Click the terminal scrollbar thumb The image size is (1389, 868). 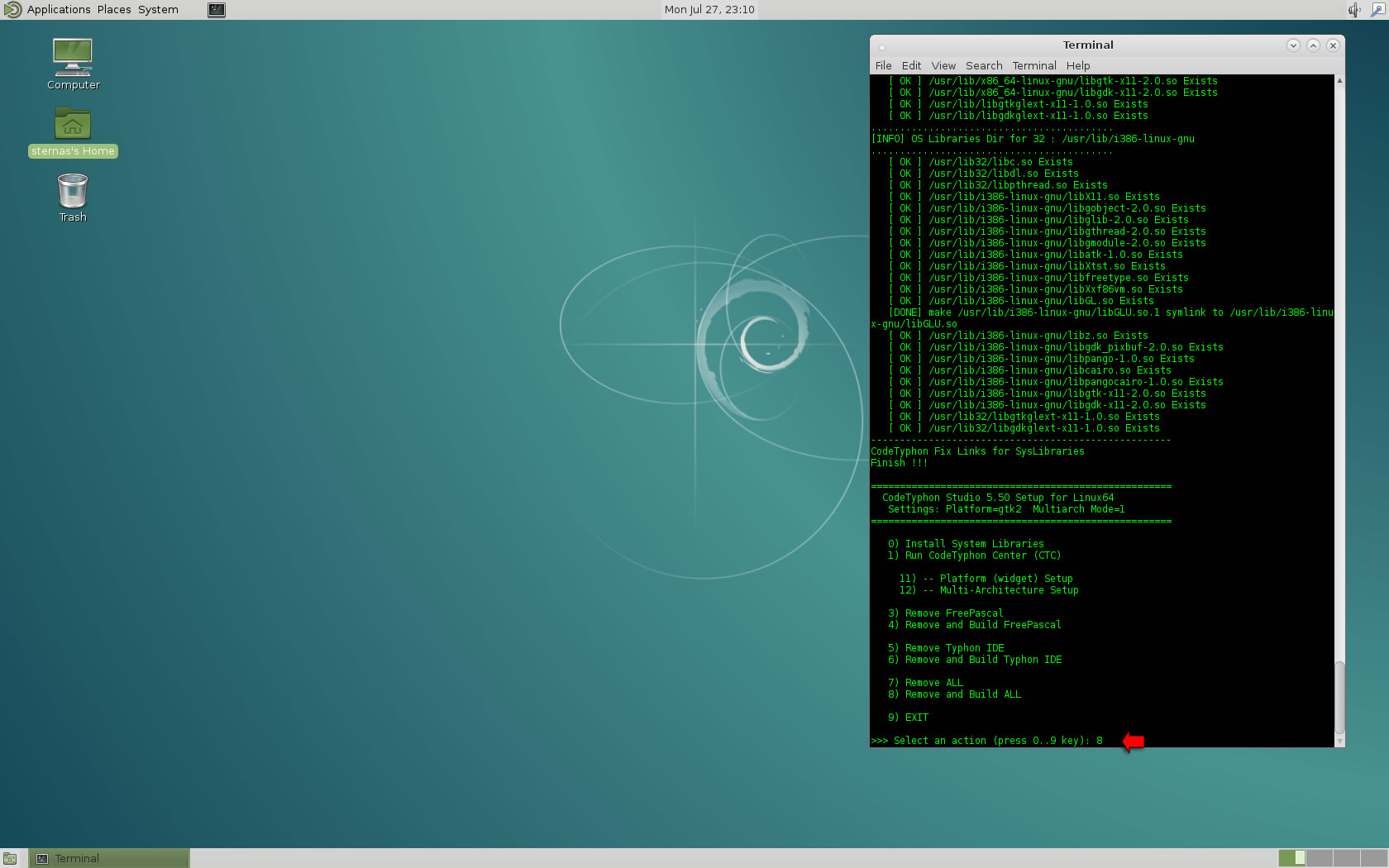1339,697
